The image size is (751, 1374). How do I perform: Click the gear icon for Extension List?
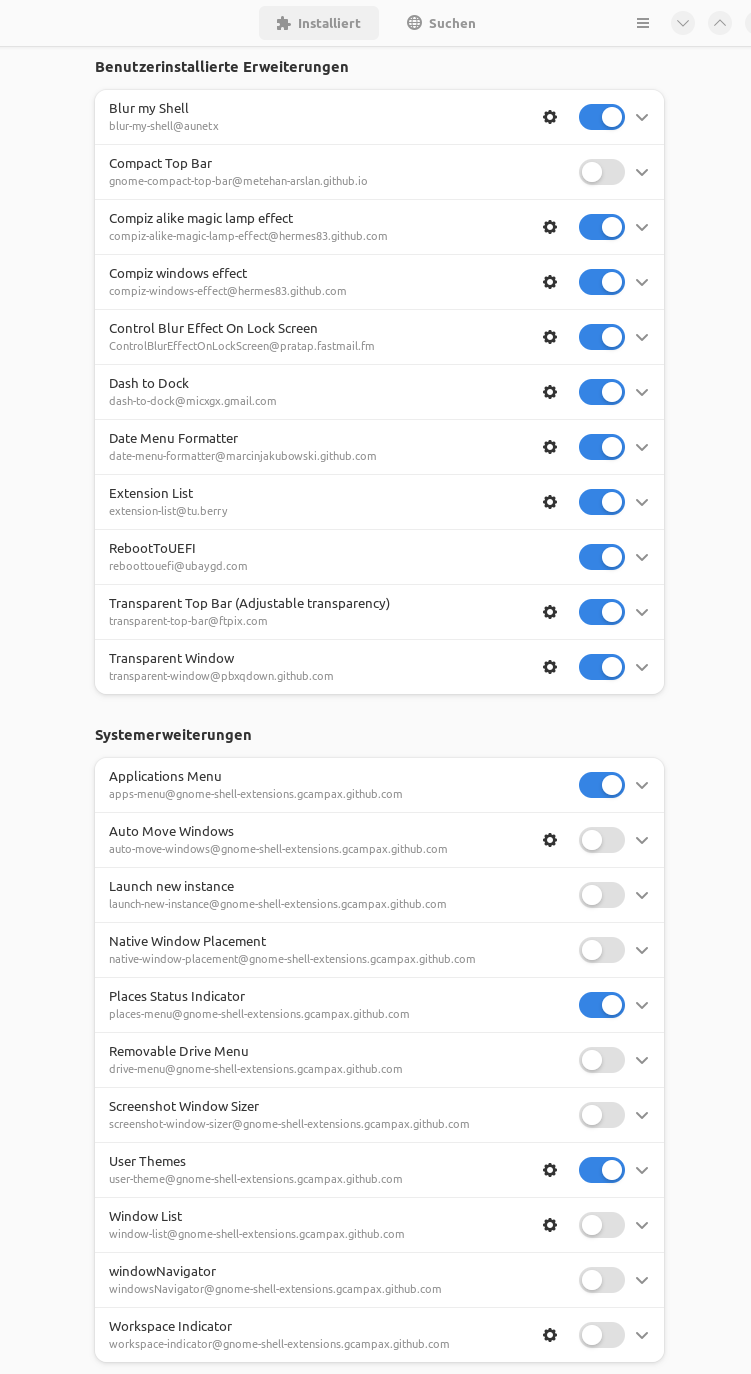tap(549, 502)
